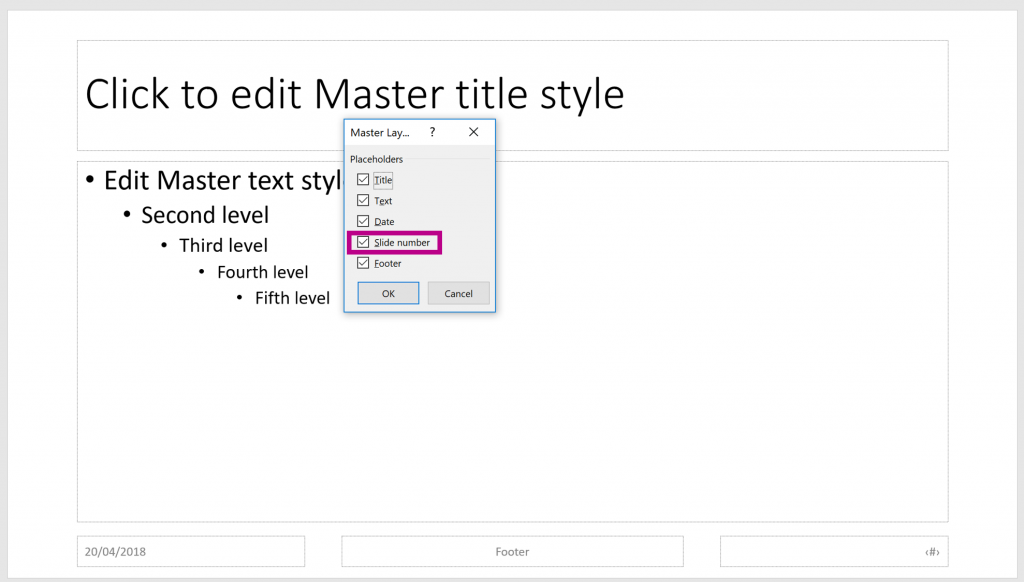Disable the Date placeholder checkbox
This screenshot has width=1024, height=582.
(x=363, y=221)
